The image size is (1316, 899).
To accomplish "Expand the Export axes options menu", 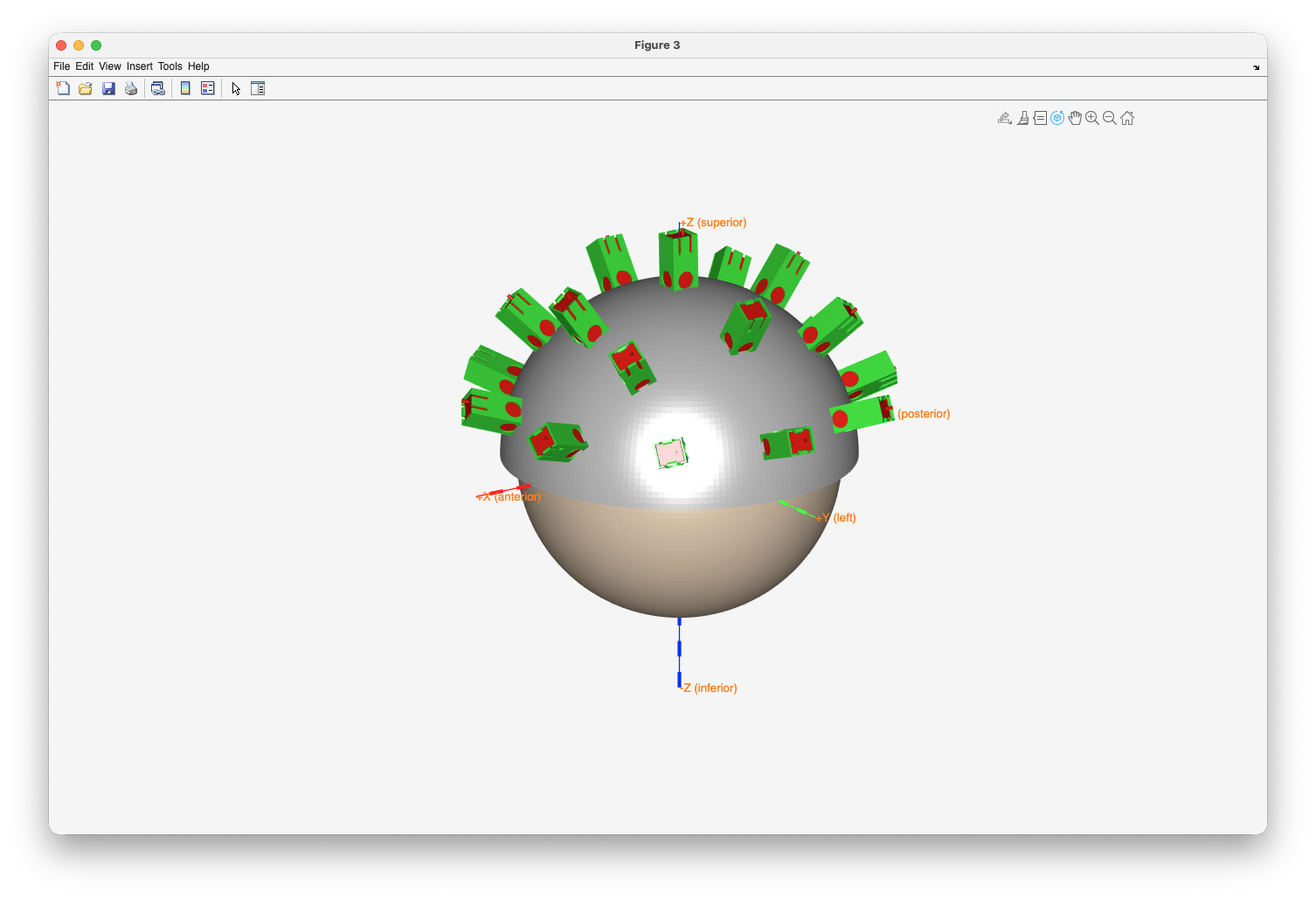I will point(1005,118).
